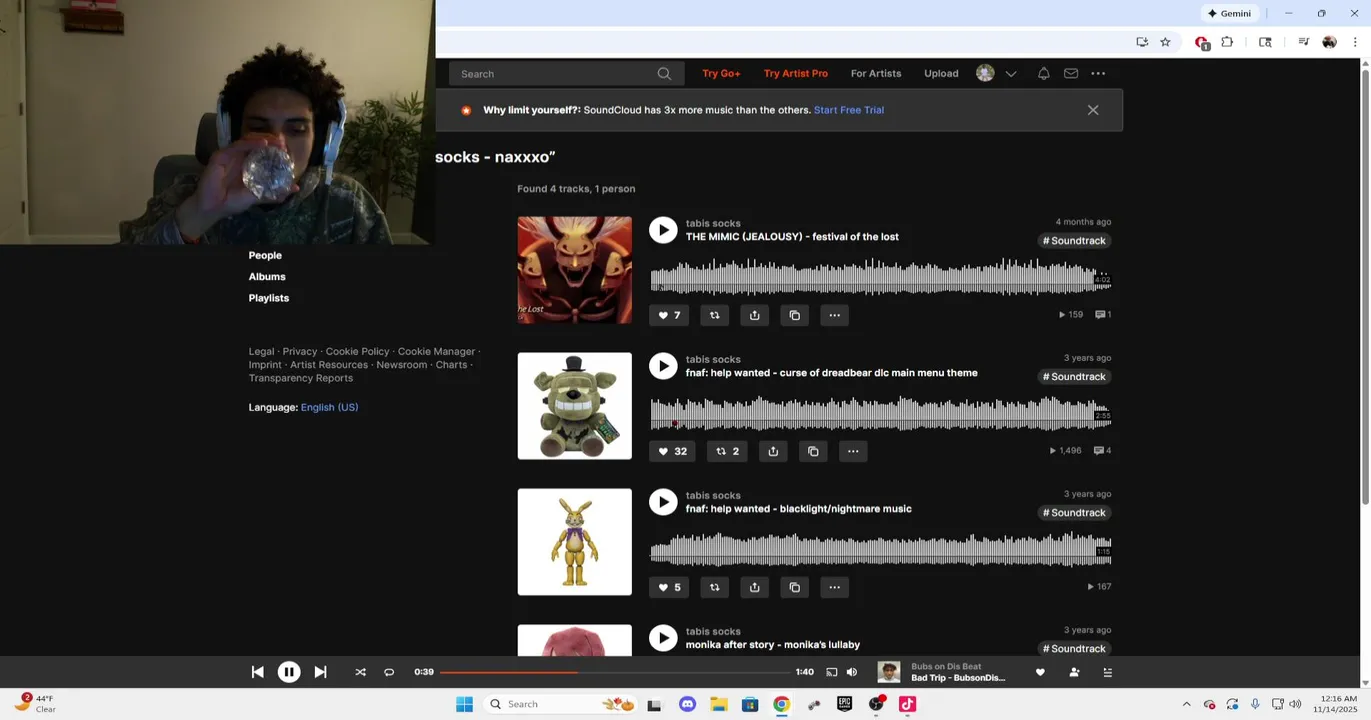Viewport: 1371px width, 720px height.
Task: Open cast to device icon in player
Action: pyautogui.click(x=831, y=673)
